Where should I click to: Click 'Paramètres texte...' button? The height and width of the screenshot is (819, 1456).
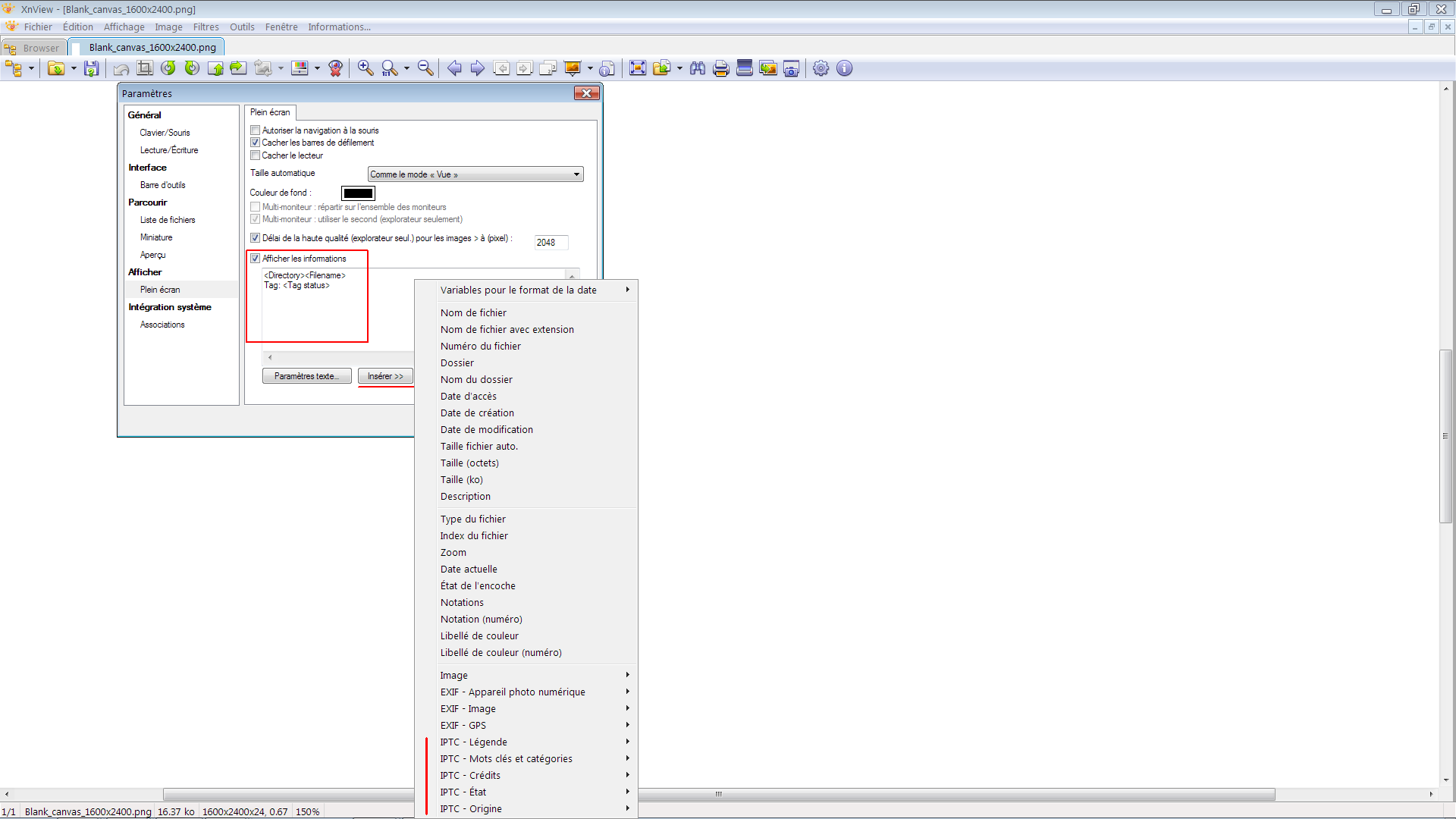point(306,376)
